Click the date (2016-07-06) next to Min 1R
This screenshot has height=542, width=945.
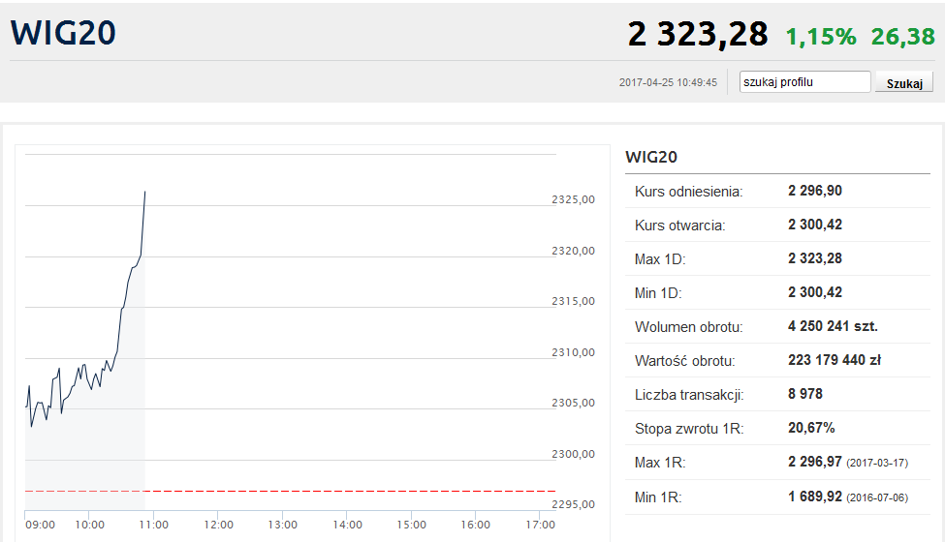(x=877, y=498)
